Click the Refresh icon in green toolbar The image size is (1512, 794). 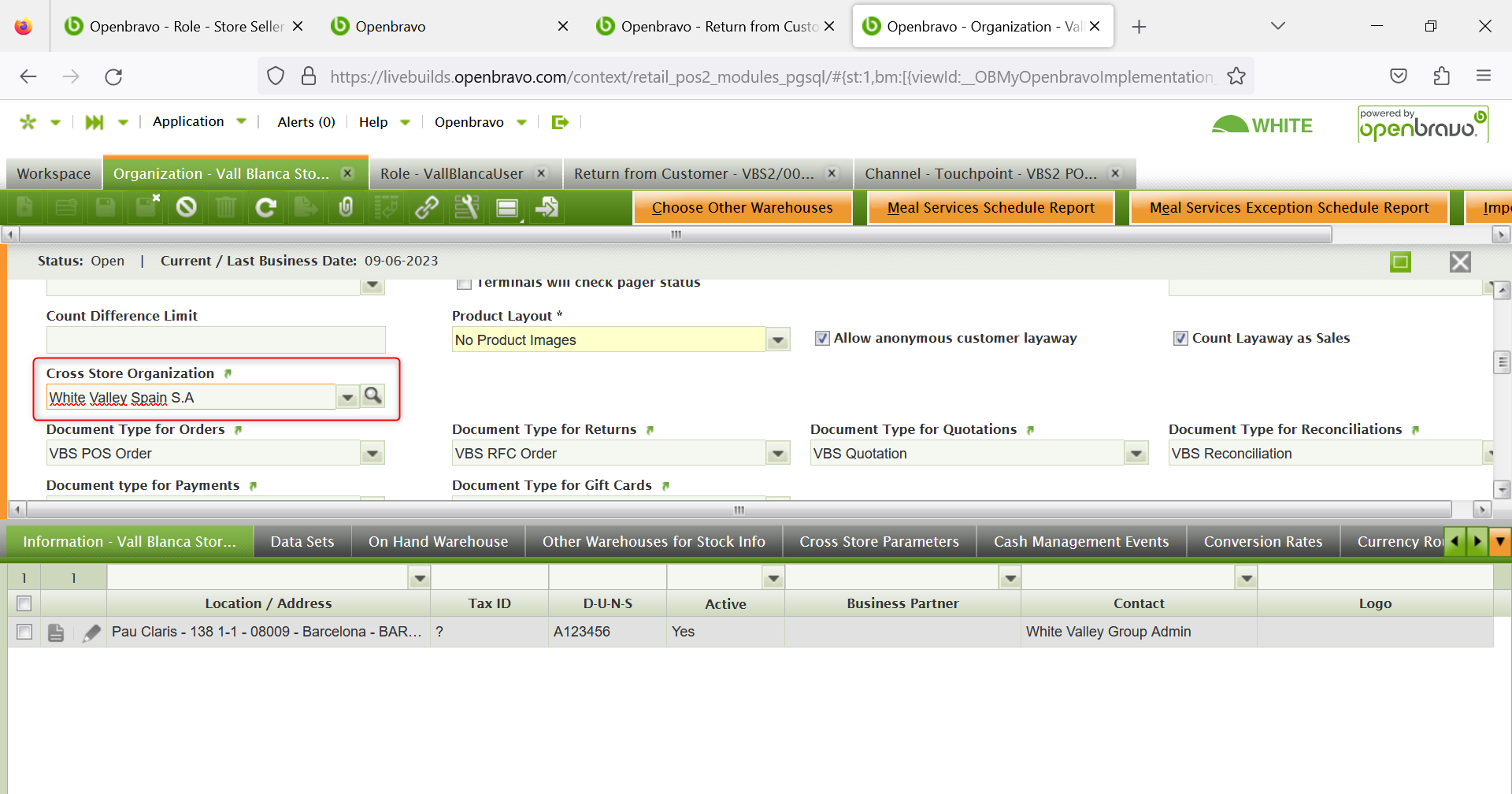coord(266,207)
